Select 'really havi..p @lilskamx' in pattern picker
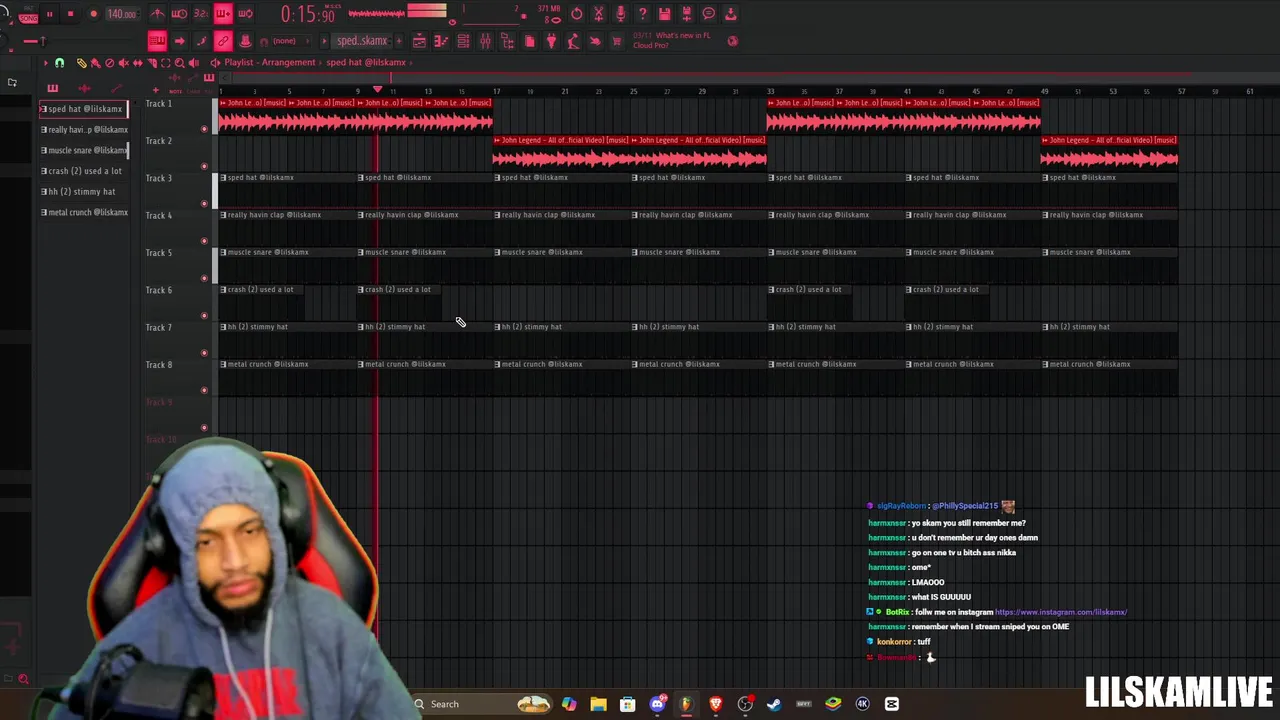 click(x=84, y=130)
